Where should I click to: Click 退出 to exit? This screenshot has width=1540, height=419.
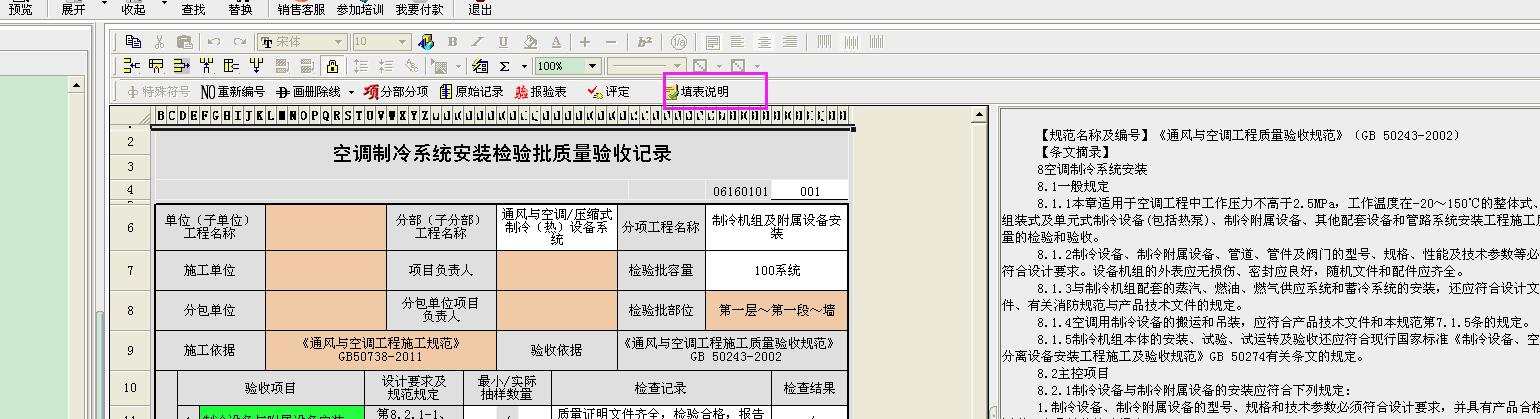click(480, 9)
